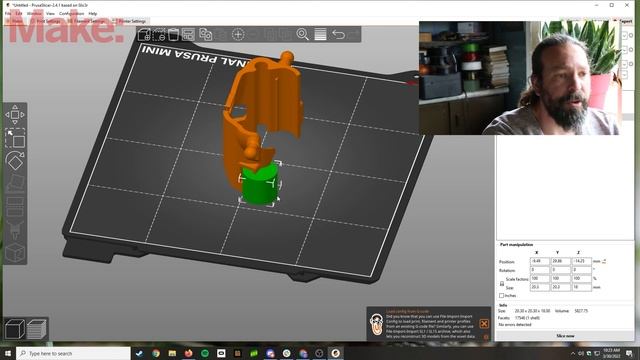Toggle the scale factor lock icon
Viewport: 640px width, 360px height.
click(502, 283)
